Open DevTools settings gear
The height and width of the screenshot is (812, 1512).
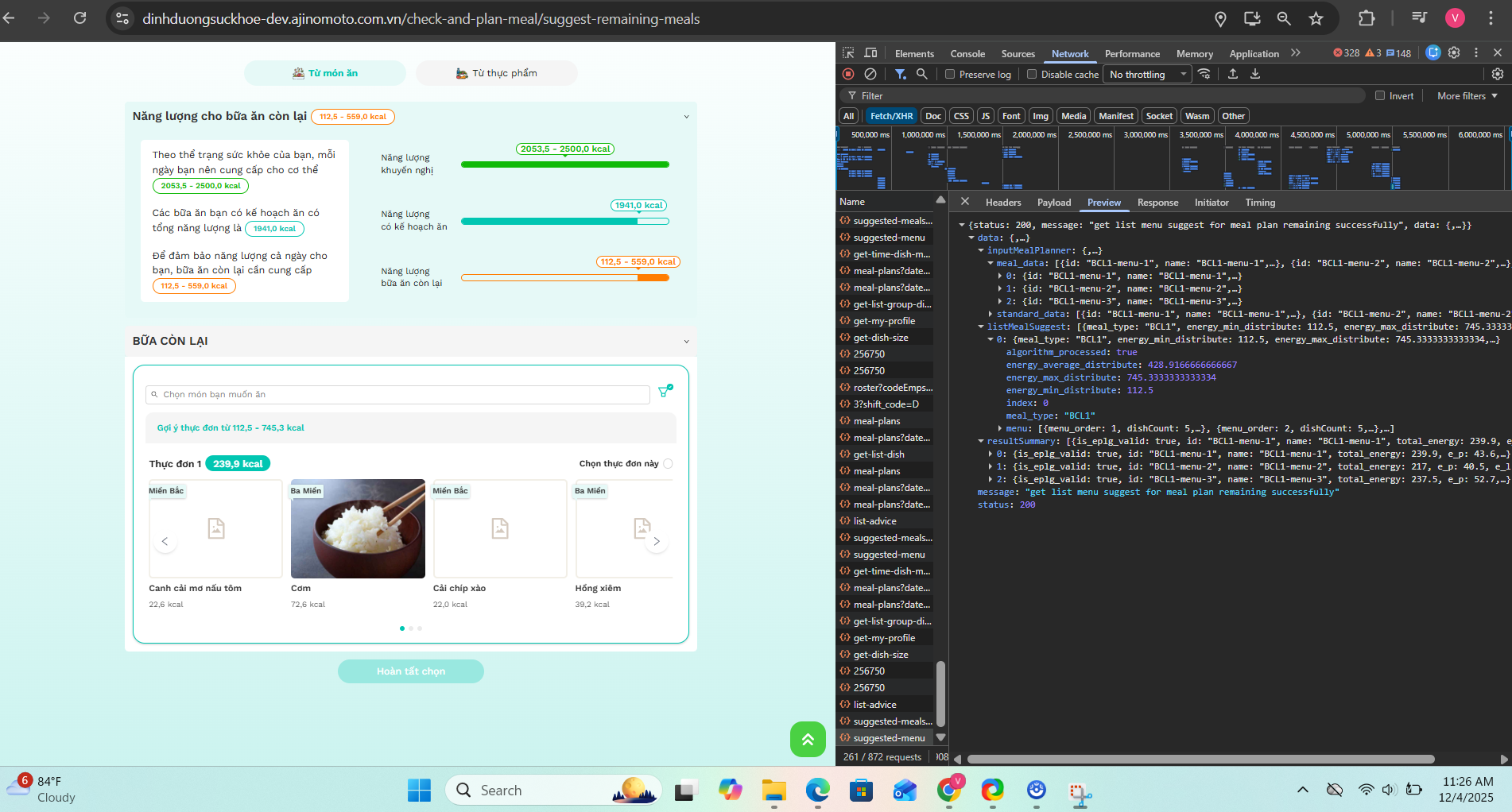1454,53
